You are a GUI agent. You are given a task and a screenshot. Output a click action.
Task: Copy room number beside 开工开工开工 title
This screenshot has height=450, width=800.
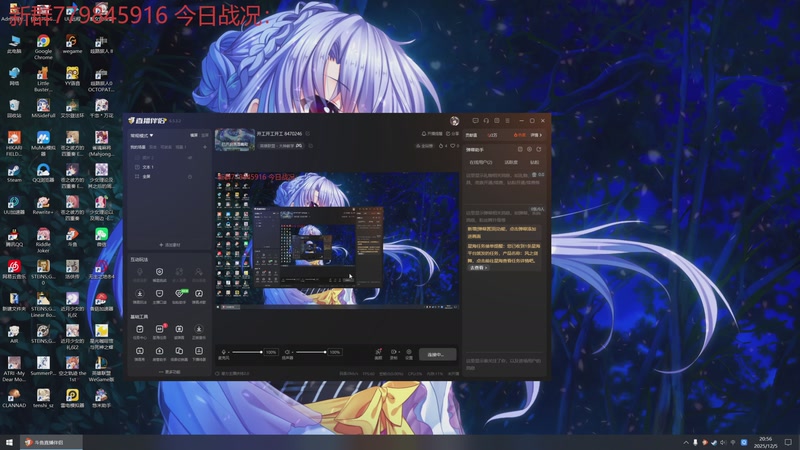click(308, 134)
